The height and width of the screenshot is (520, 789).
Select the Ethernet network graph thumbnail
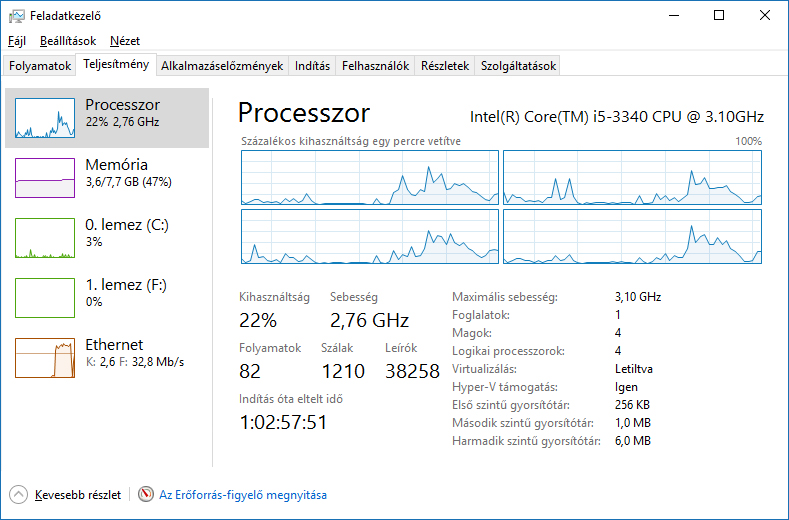point(45,357)
